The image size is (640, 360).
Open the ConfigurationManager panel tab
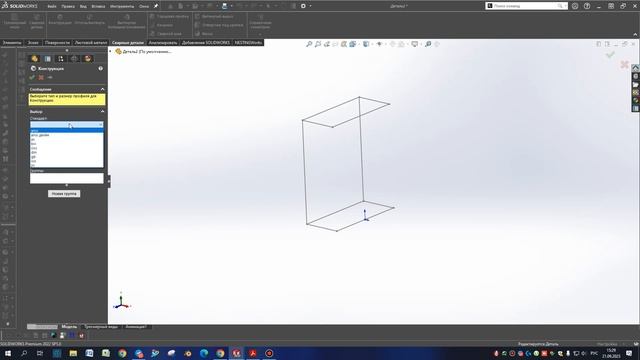pyautogui.click(x=61, y=59)
